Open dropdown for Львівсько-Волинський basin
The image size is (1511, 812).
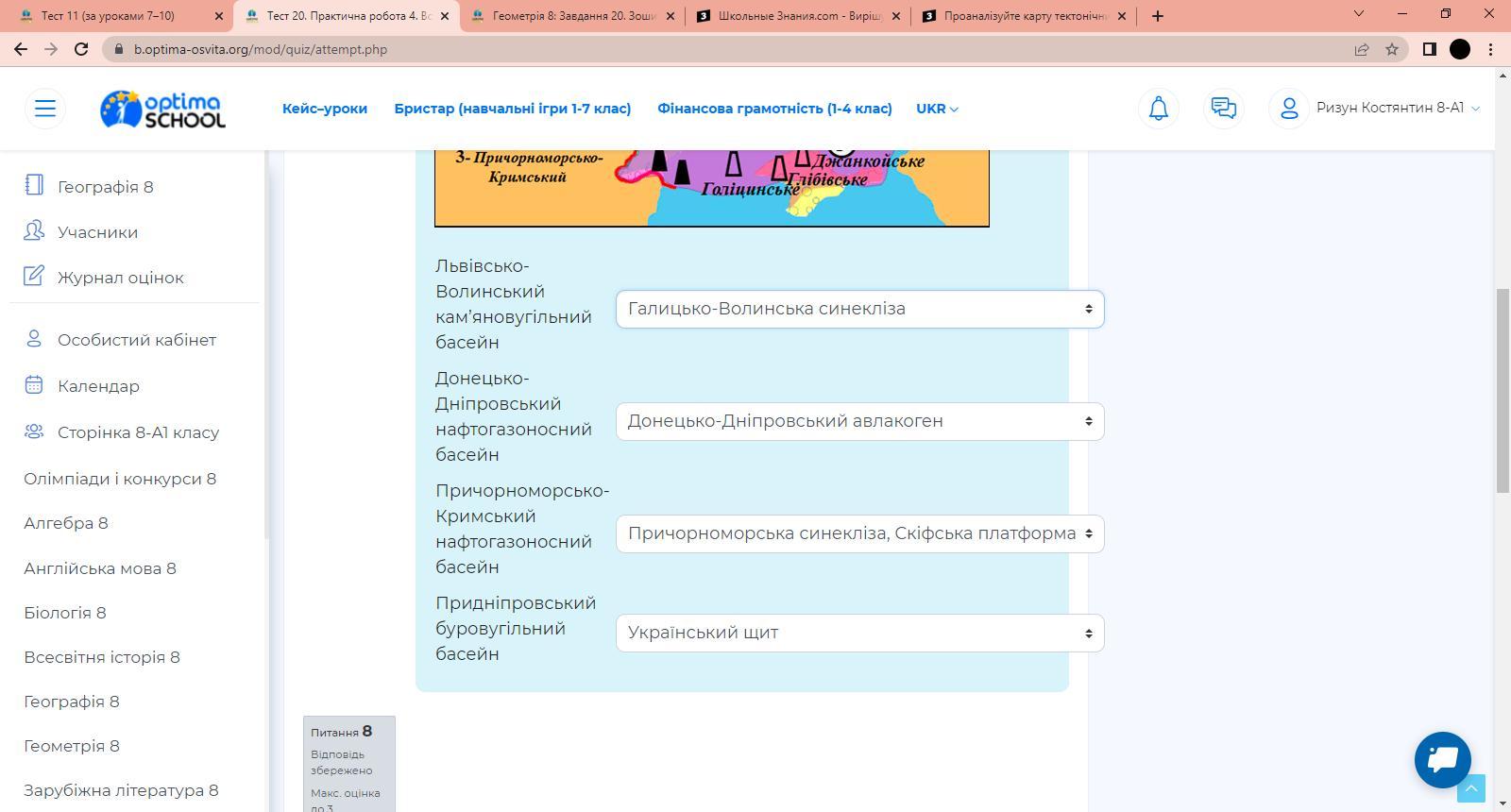859,309
